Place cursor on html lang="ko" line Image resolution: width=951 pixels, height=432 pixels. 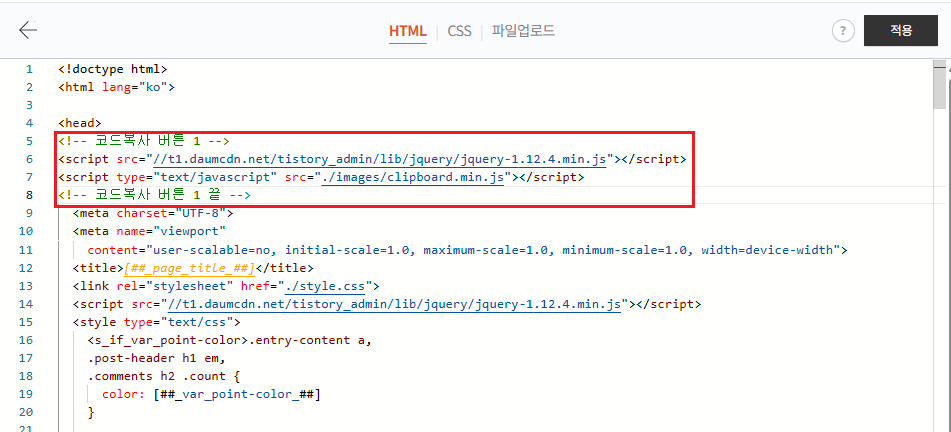[x=116, y=87]
